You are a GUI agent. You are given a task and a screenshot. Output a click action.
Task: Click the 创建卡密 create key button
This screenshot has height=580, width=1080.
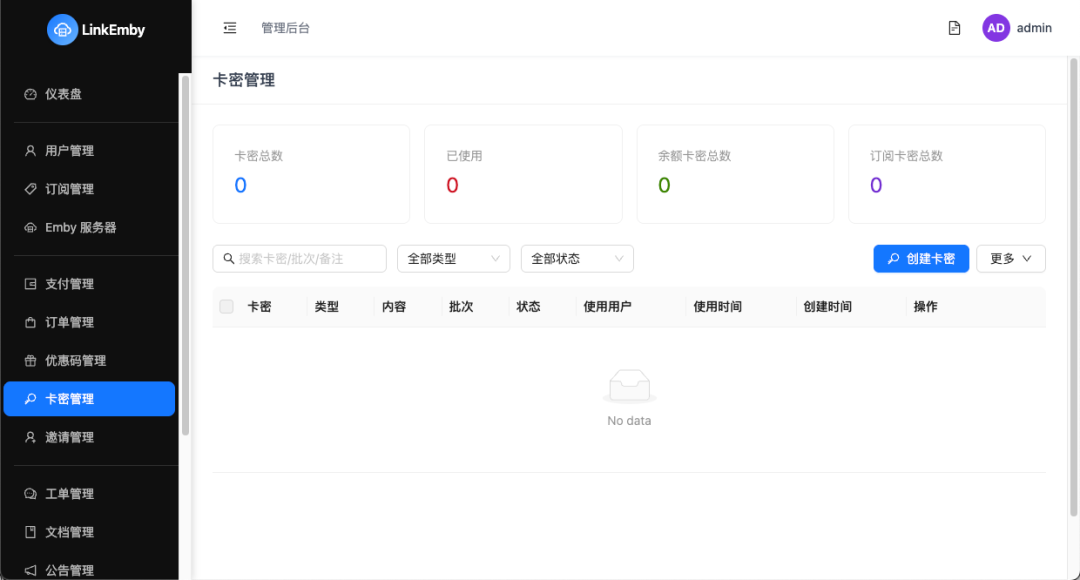click(x=921, y=258)
